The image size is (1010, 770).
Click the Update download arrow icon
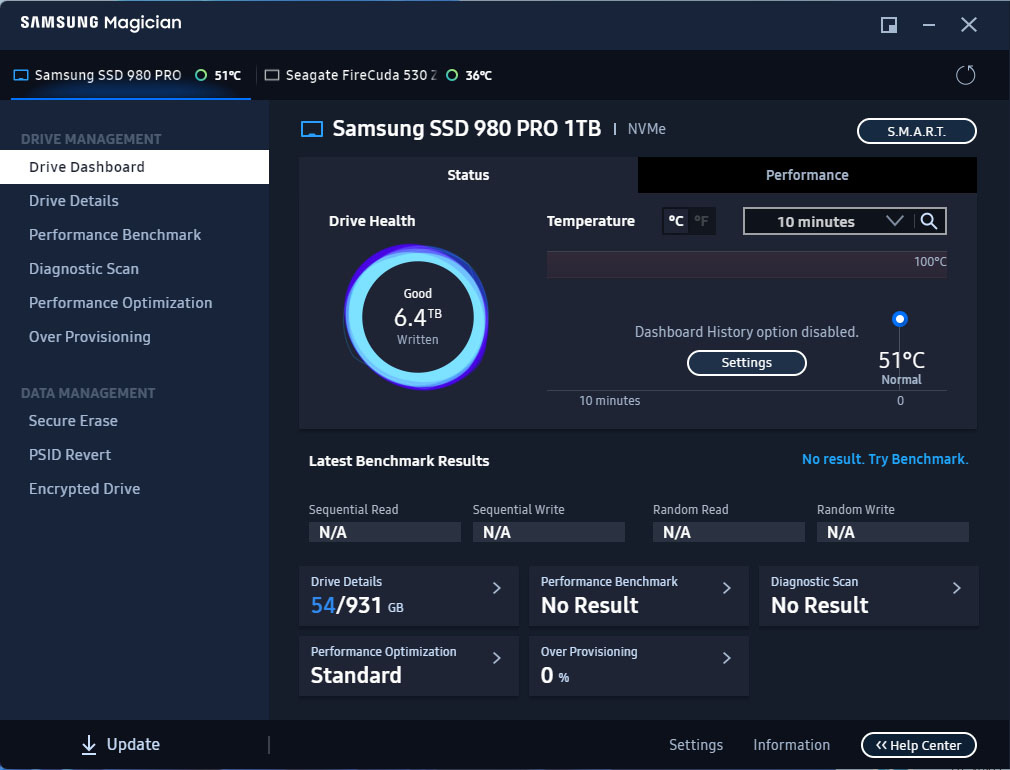89,745
